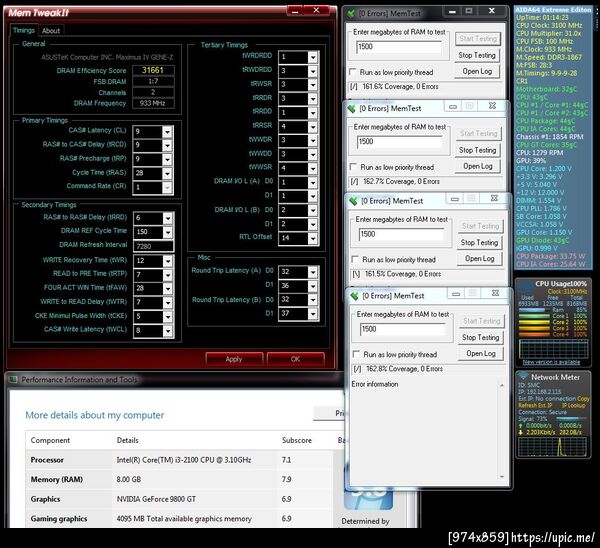Open the tWWSR tertiary timing dropdown
Screen dimensions: 600x548
(313, 169)
